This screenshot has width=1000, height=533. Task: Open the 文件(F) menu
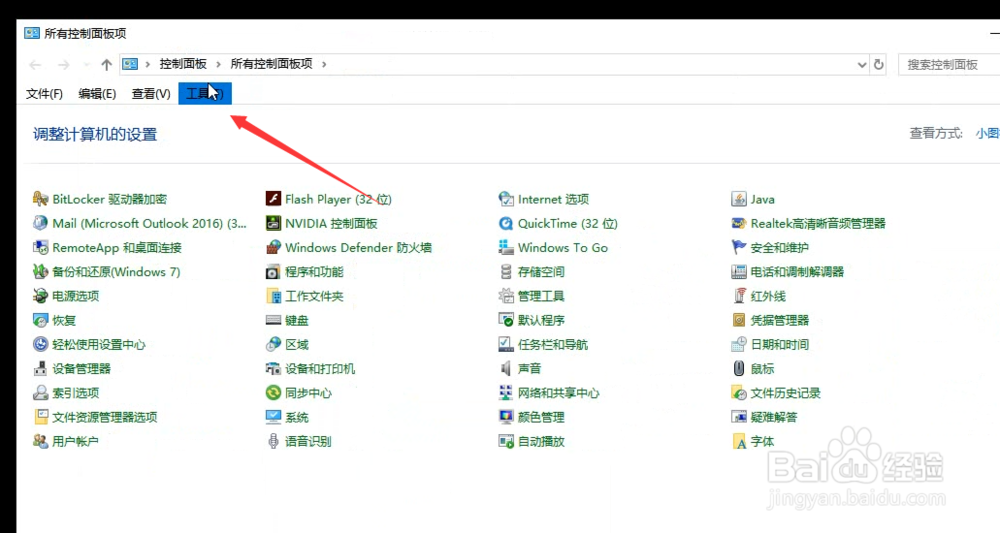pyautogui.click(x=44, y=94)
